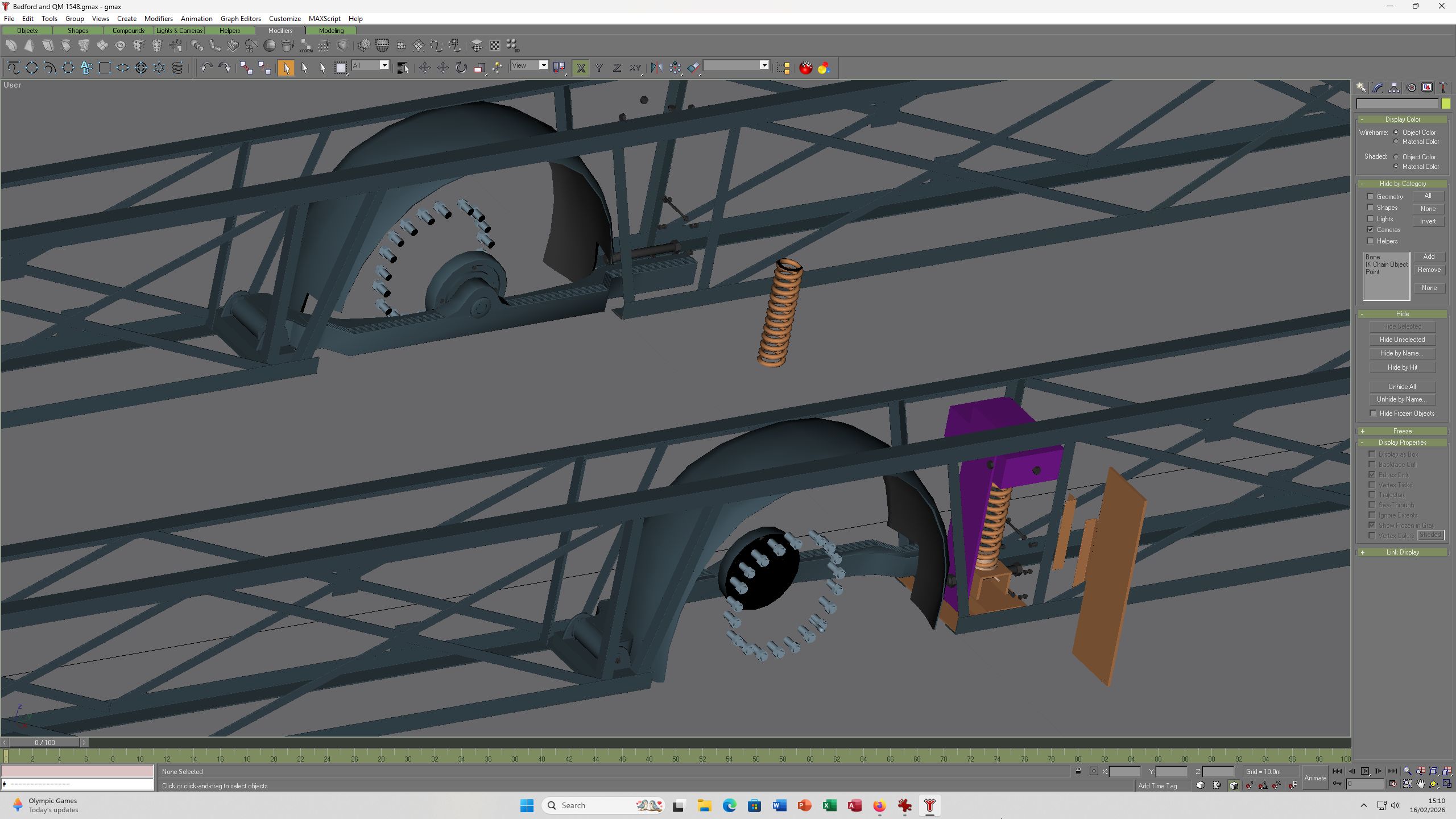Screen dimensions: 1456x819
Task: Open the Hierarchy panel tab icon
Action: click(x=1394, y=88)
